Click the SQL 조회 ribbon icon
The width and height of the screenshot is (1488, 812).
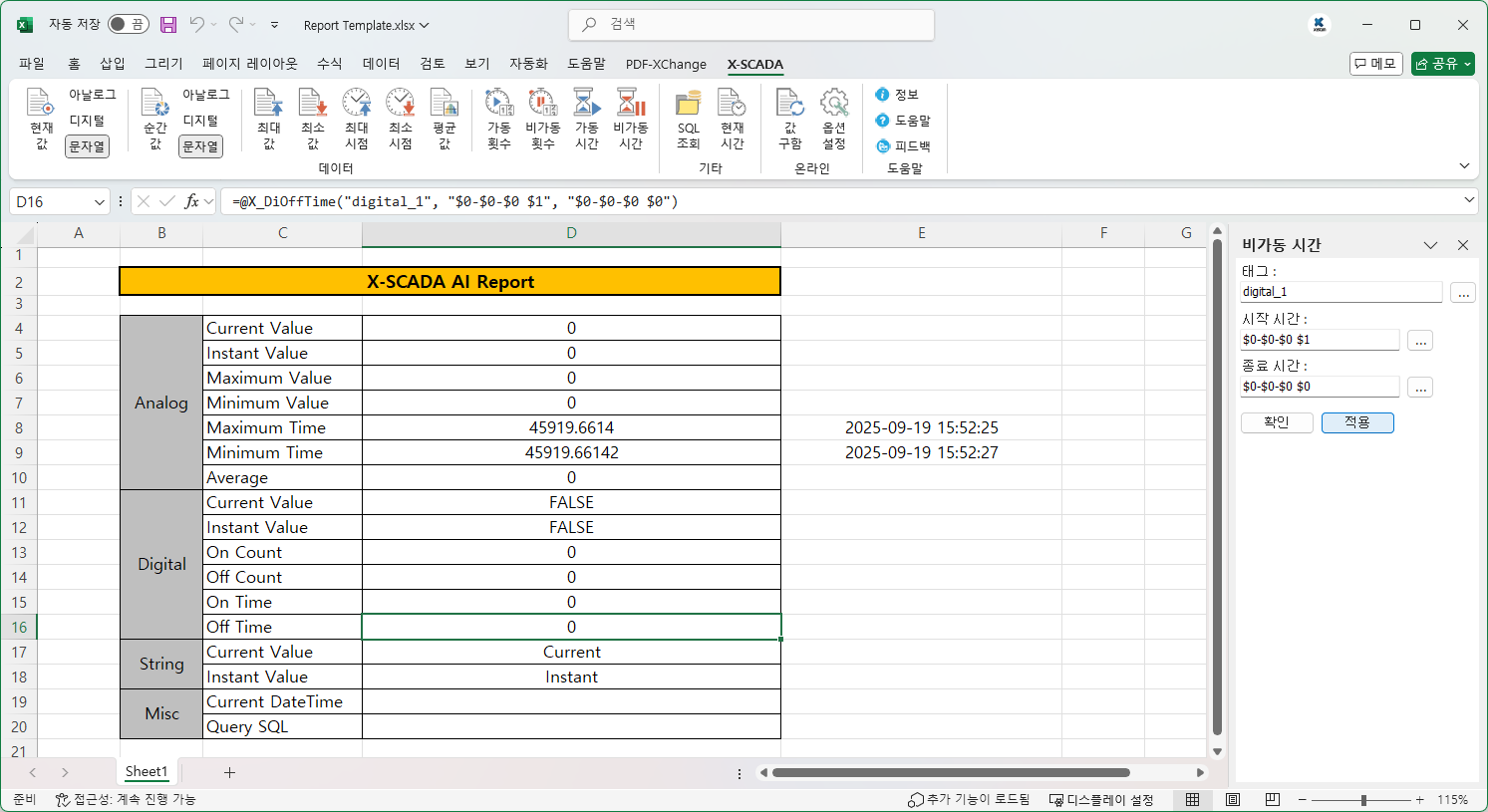pos(688,118)
